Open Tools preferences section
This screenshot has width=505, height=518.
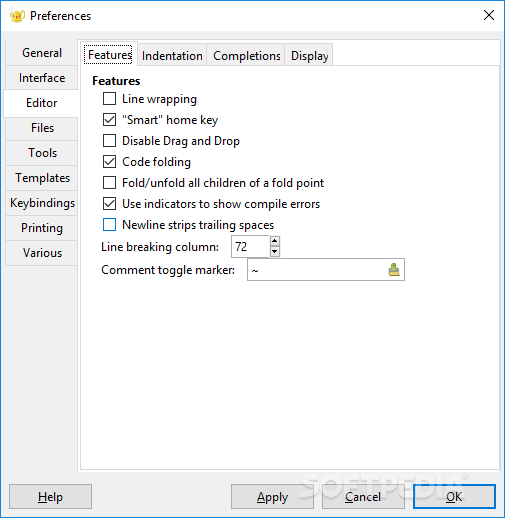pos(42,153)
